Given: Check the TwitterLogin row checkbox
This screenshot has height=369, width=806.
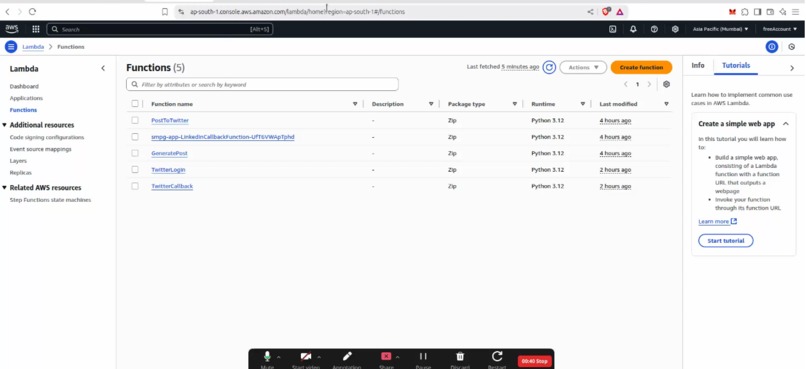Looking at the screenshot, I should 135,170.
